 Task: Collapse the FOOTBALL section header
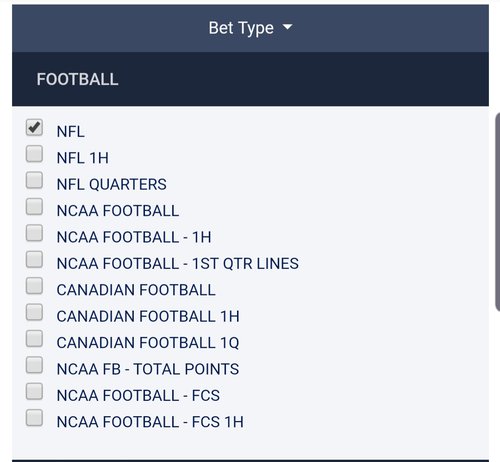click(250, 79)
